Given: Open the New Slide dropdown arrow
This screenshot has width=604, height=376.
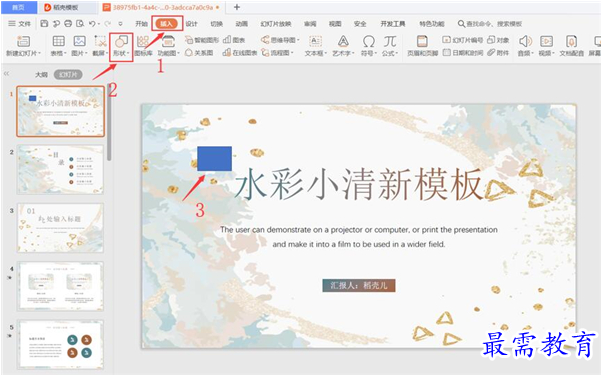Looking at the screenshot, I should click(x=40, y=53).
